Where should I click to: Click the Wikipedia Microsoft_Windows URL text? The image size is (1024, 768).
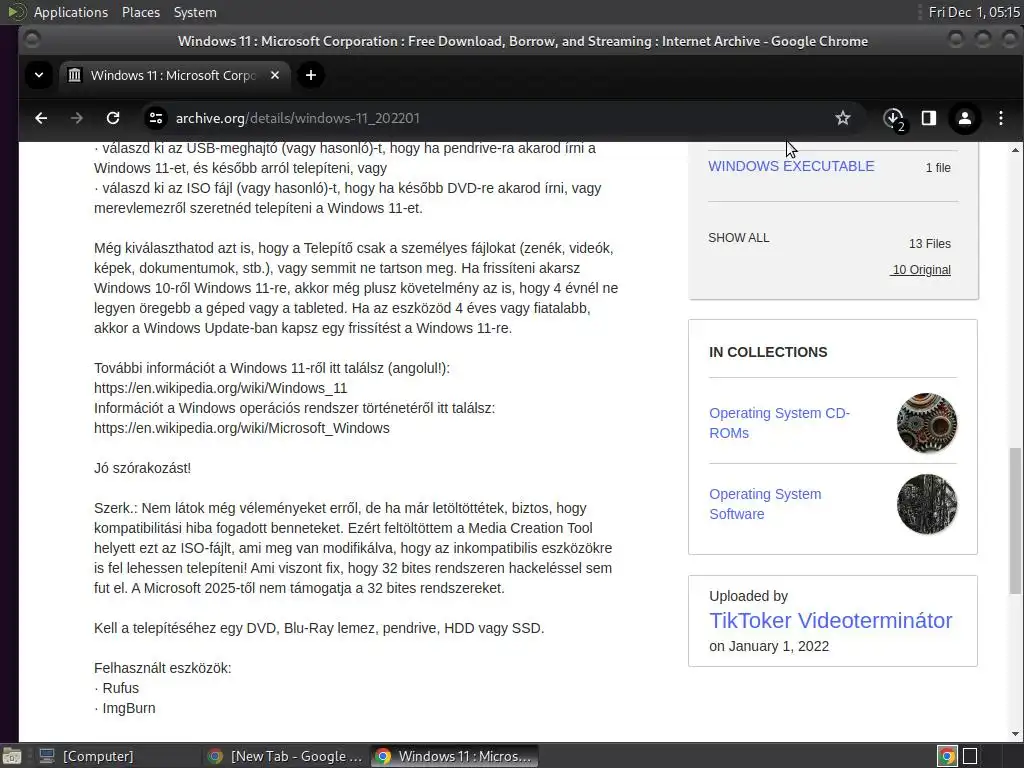click(242, 428)
